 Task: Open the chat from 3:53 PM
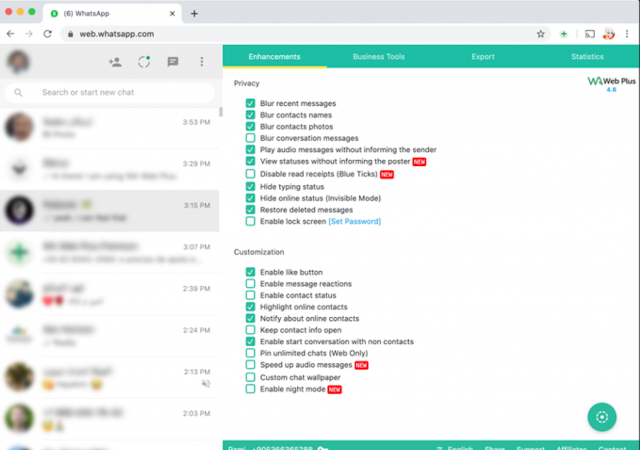pos(109,128)
